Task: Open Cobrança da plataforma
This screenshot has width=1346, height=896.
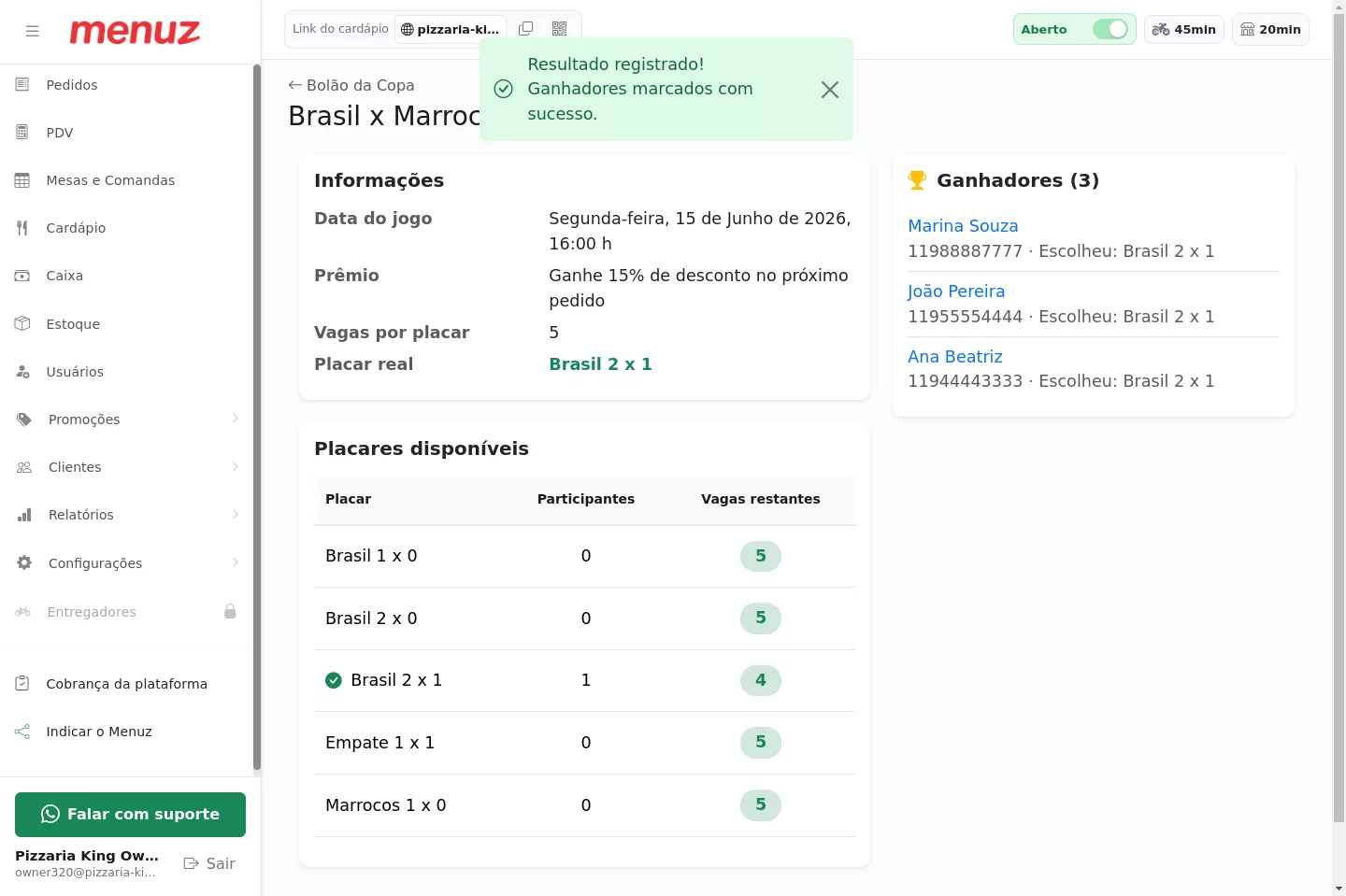Action: coord(126,683)
